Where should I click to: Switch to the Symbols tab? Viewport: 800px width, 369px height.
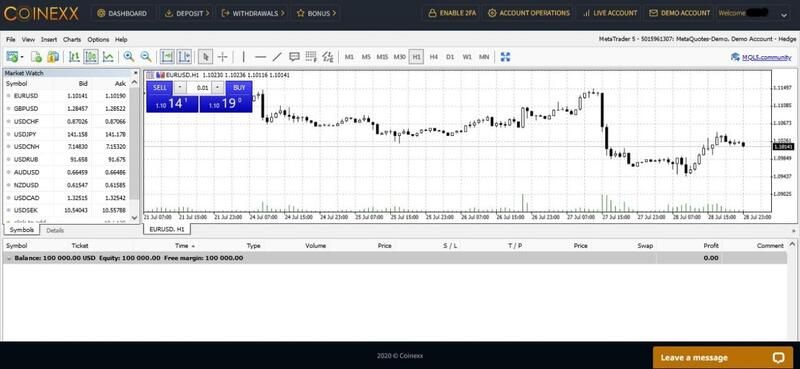click(21, 230)
